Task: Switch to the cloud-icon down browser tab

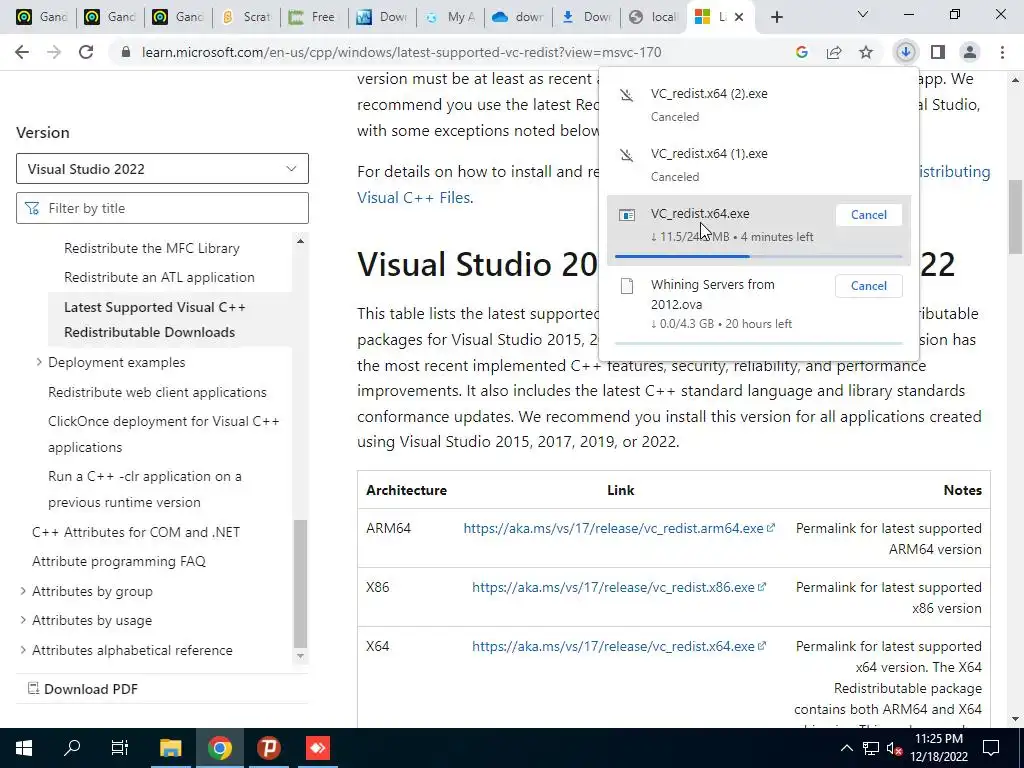Action: (518, 17)
